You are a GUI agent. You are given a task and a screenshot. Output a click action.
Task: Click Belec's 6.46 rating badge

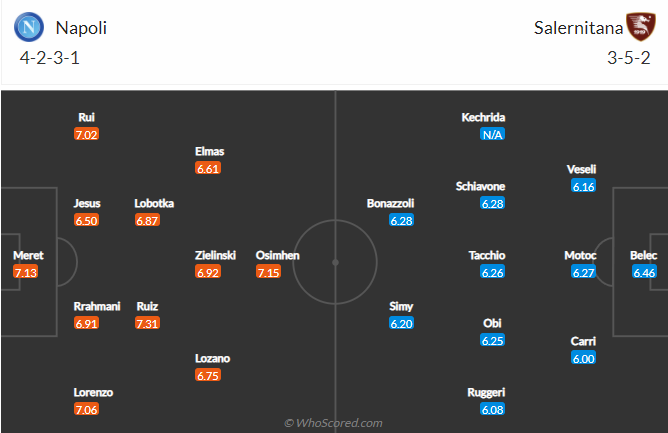click(644, 272)
